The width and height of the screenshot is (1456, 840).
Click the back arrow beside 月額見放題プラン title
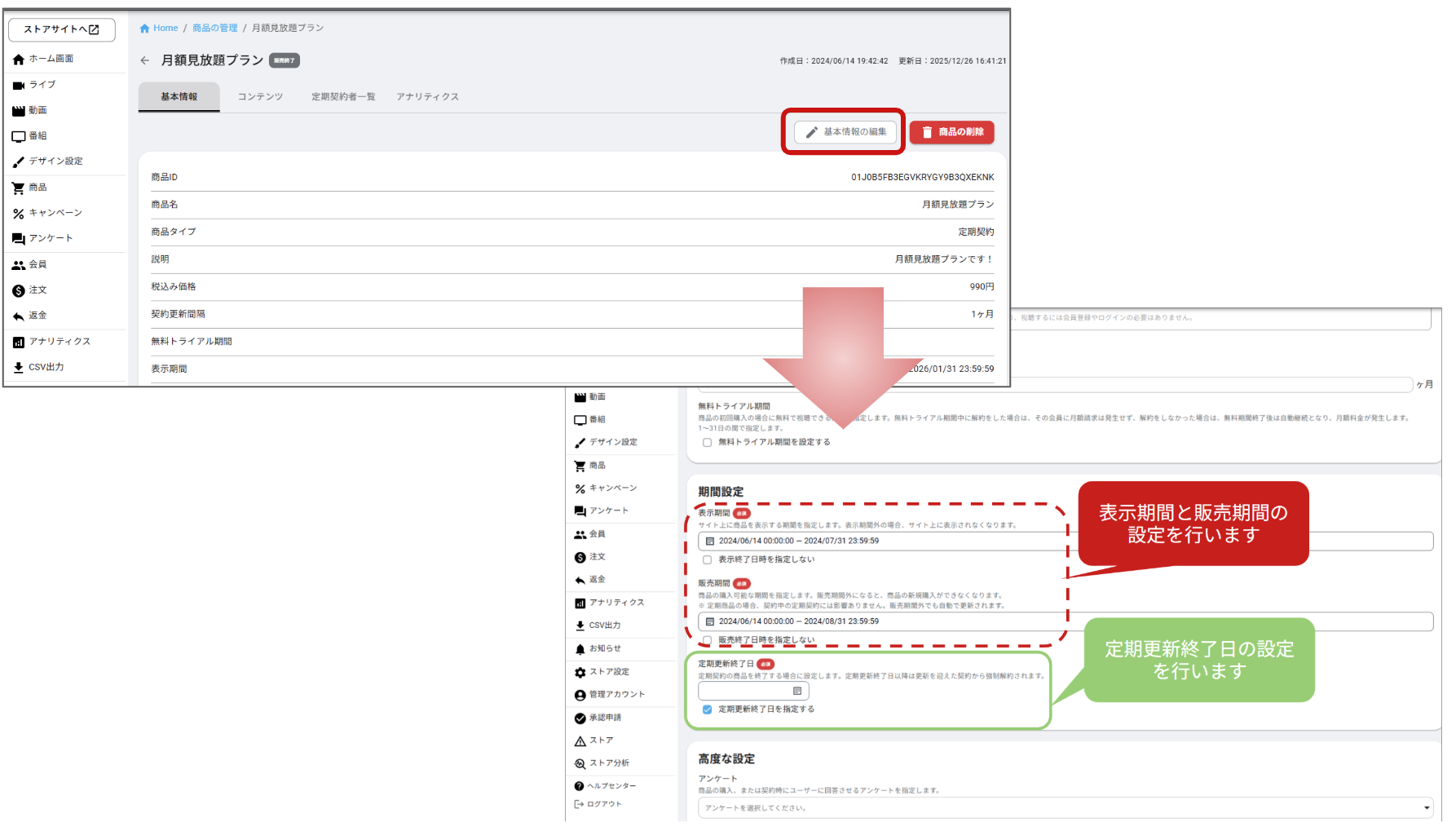[x=145, y=60]
